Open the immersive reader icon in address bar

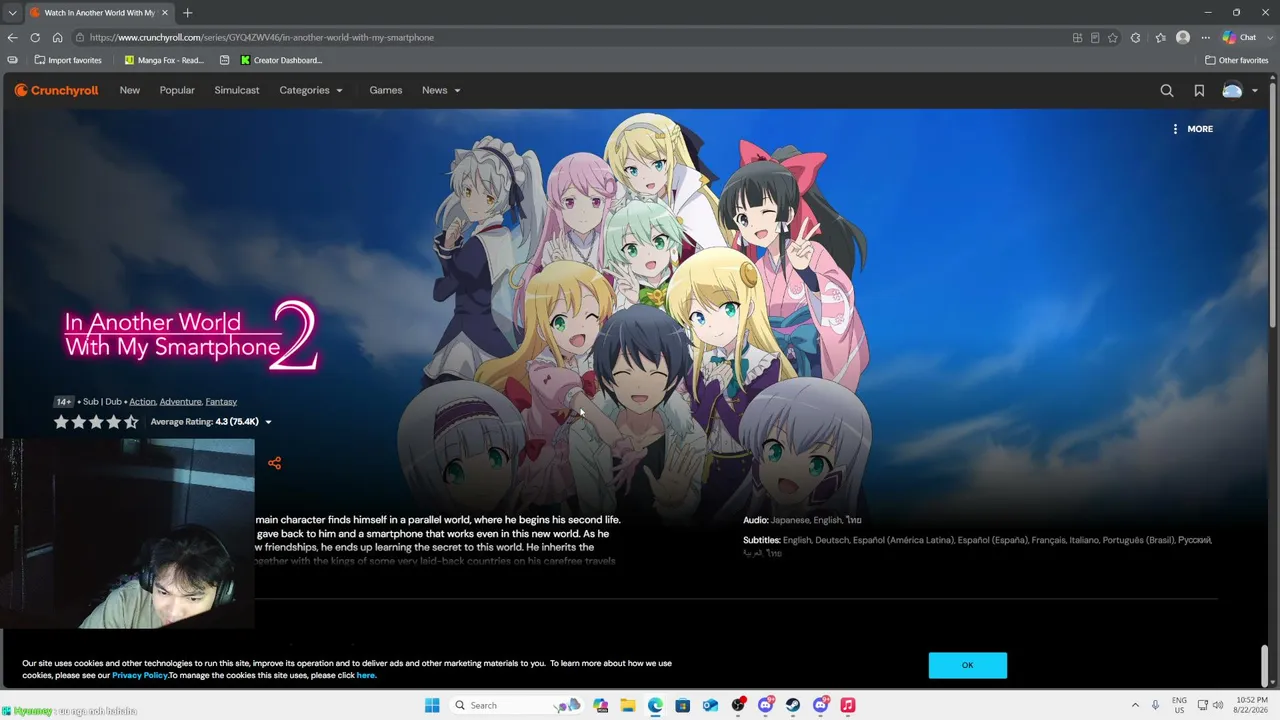tap(1095, 38)
